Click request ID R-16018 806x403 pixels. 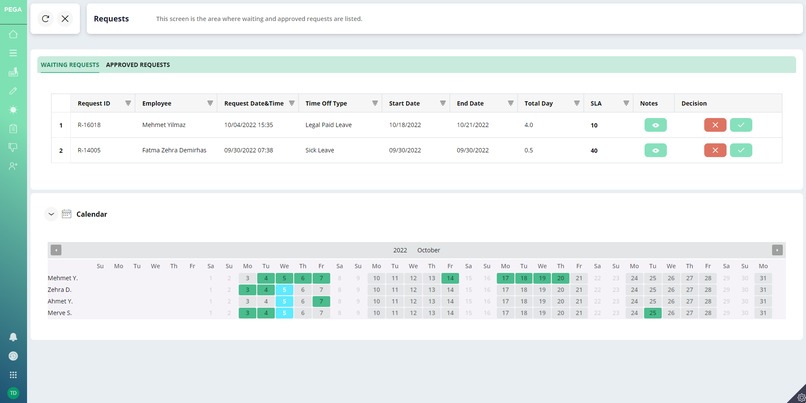coord(89,125)
